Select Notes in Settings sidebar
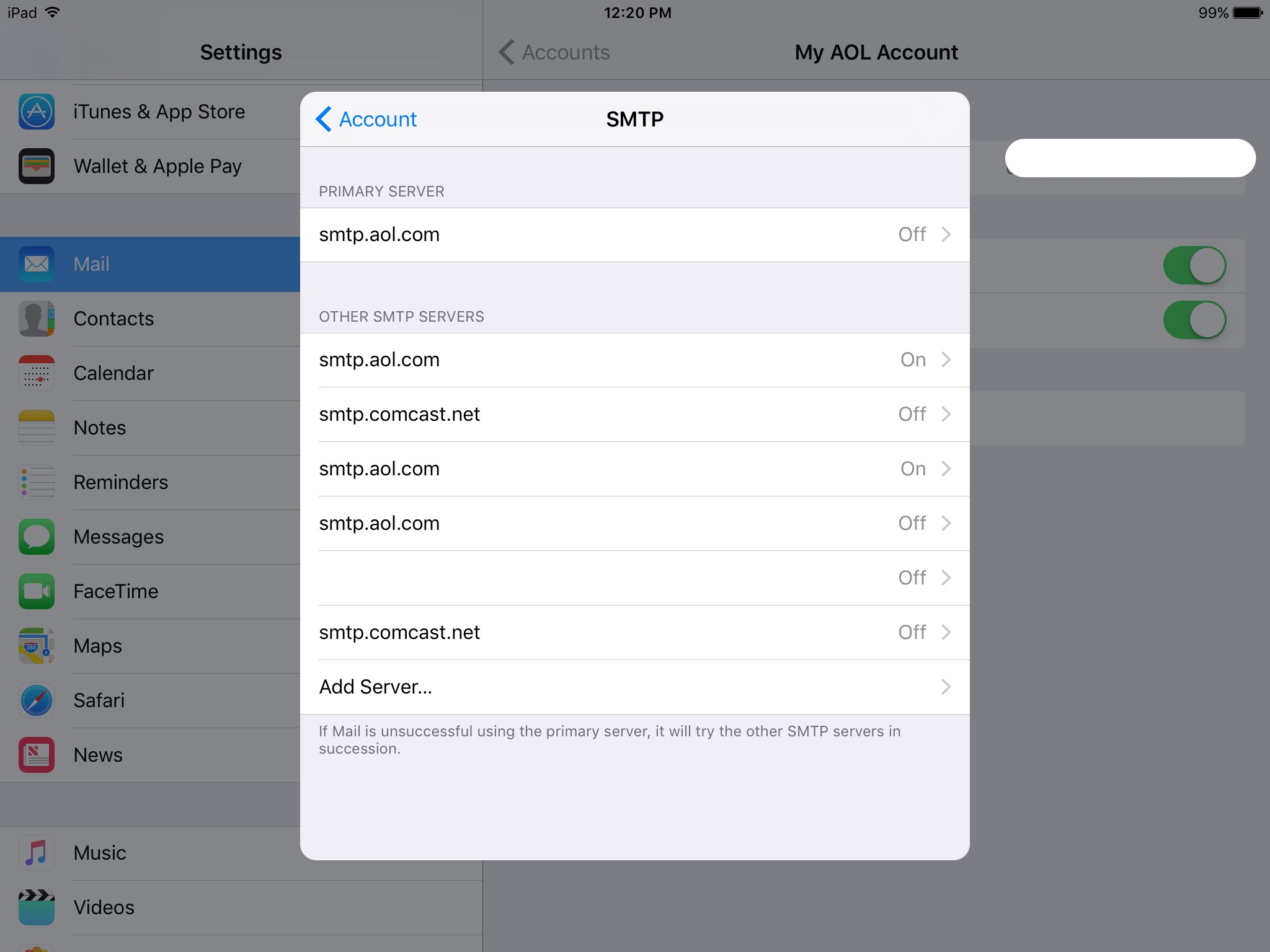The width and height of the screenshot is (1270, 952). click(x=100, y=428)
